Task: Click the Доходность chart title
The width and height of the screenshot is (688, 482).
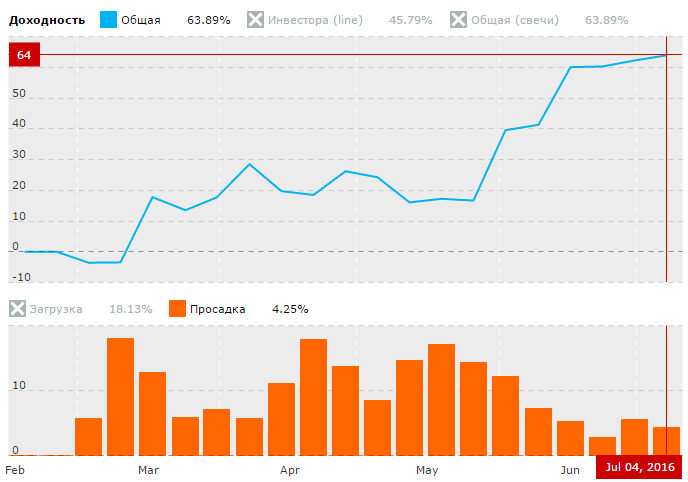Action: point(47,20)
